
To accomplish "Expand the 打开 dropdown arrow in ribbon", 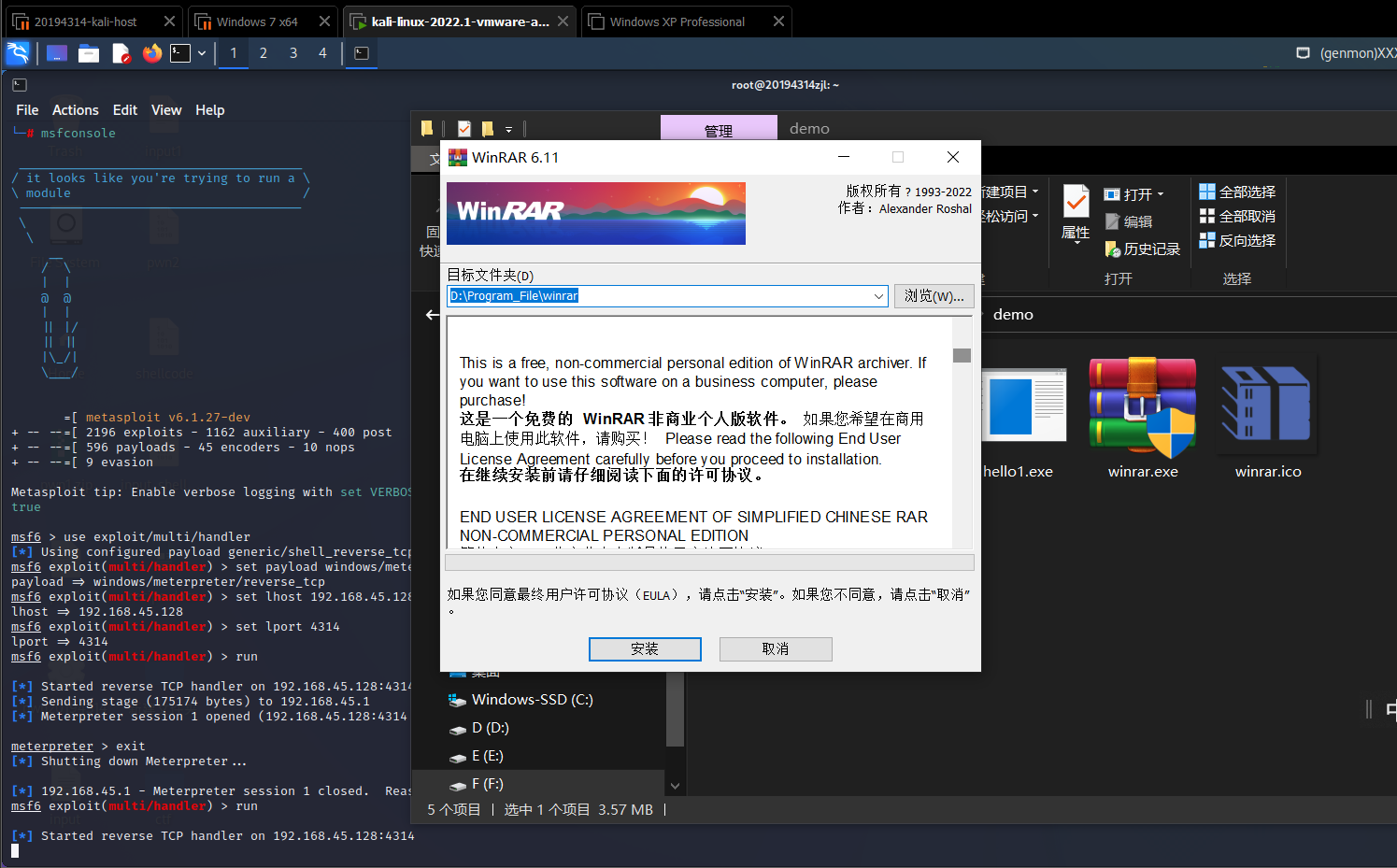I will [x=1161, y=194].
